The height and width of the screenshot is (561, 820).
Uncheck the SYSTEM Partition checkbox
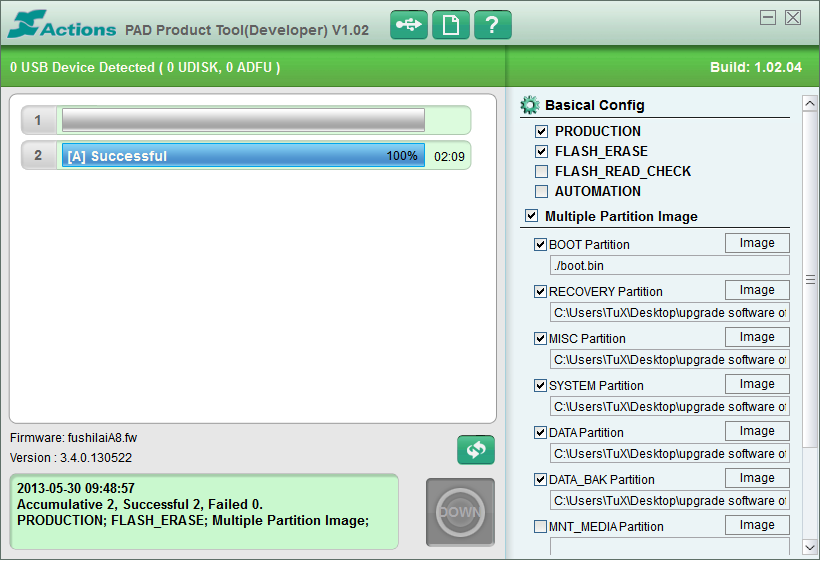[540, 386]
